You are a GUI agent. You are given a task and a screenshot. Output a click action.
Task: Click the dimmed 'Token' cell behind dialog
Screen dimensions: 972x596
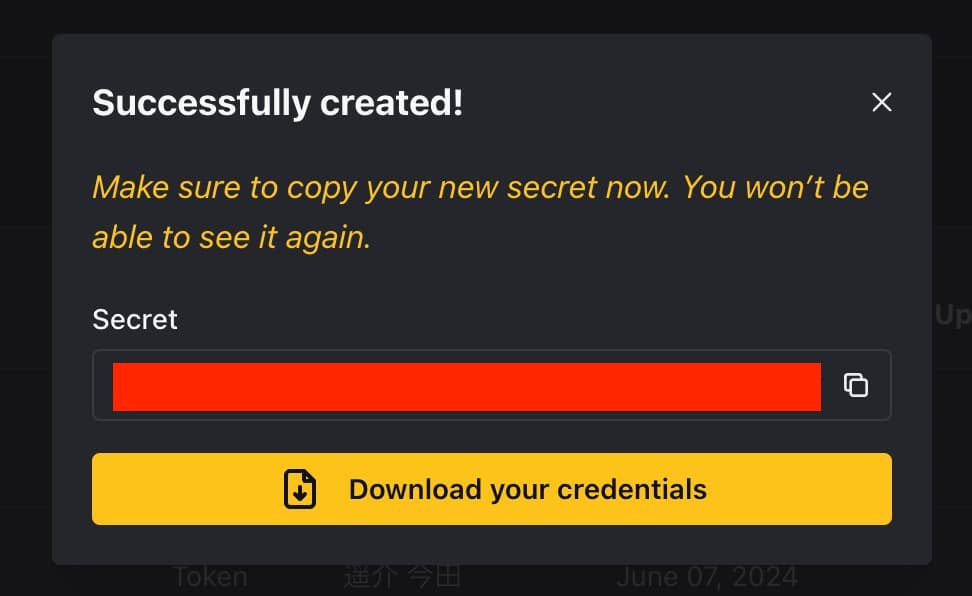(210, 577)
